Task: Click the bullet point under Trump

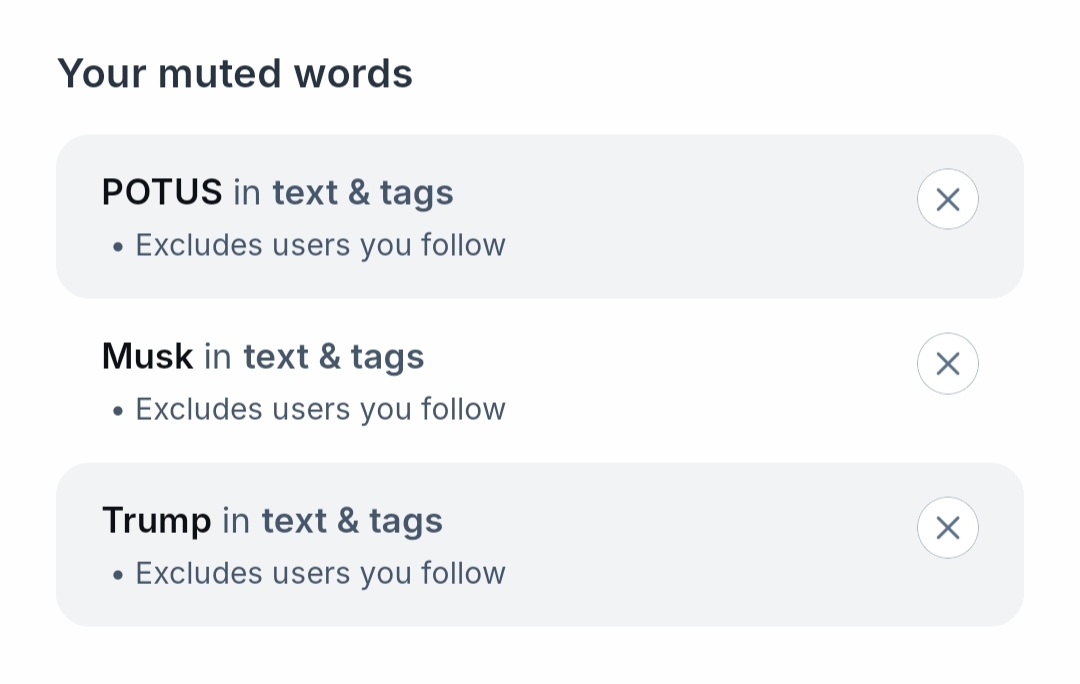Action: point(118,575)
